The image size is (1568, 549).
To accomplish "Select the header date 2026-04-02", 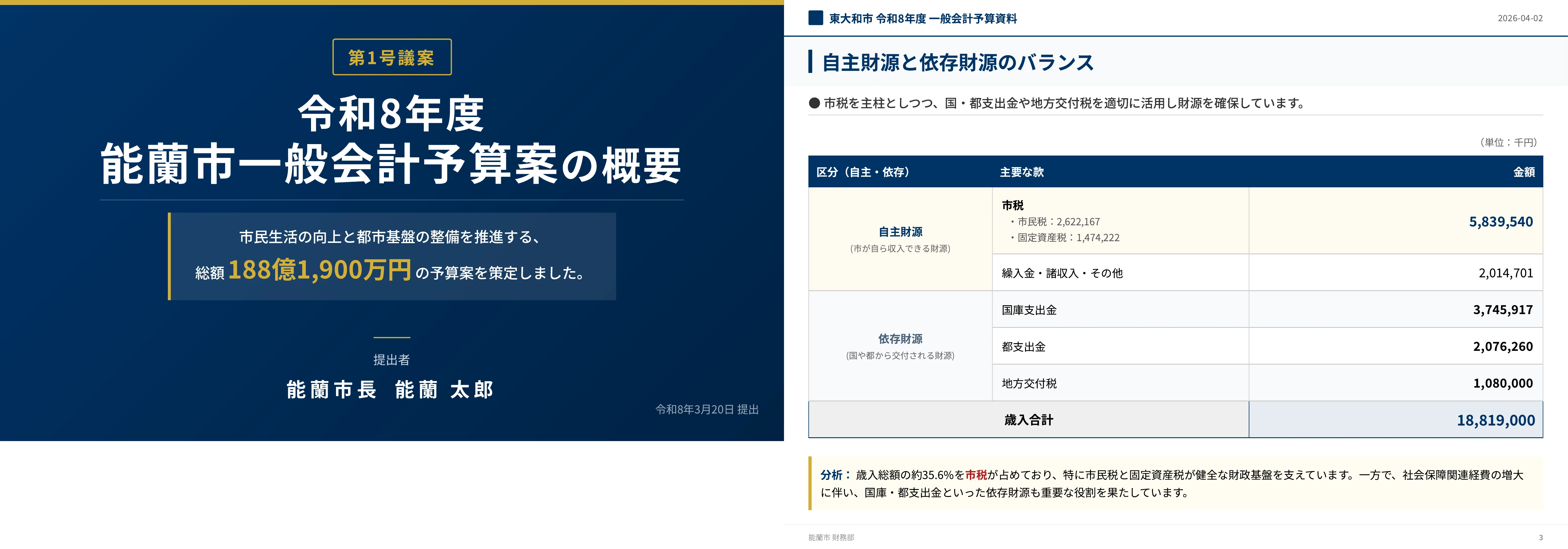I will tap(1520, 18).
